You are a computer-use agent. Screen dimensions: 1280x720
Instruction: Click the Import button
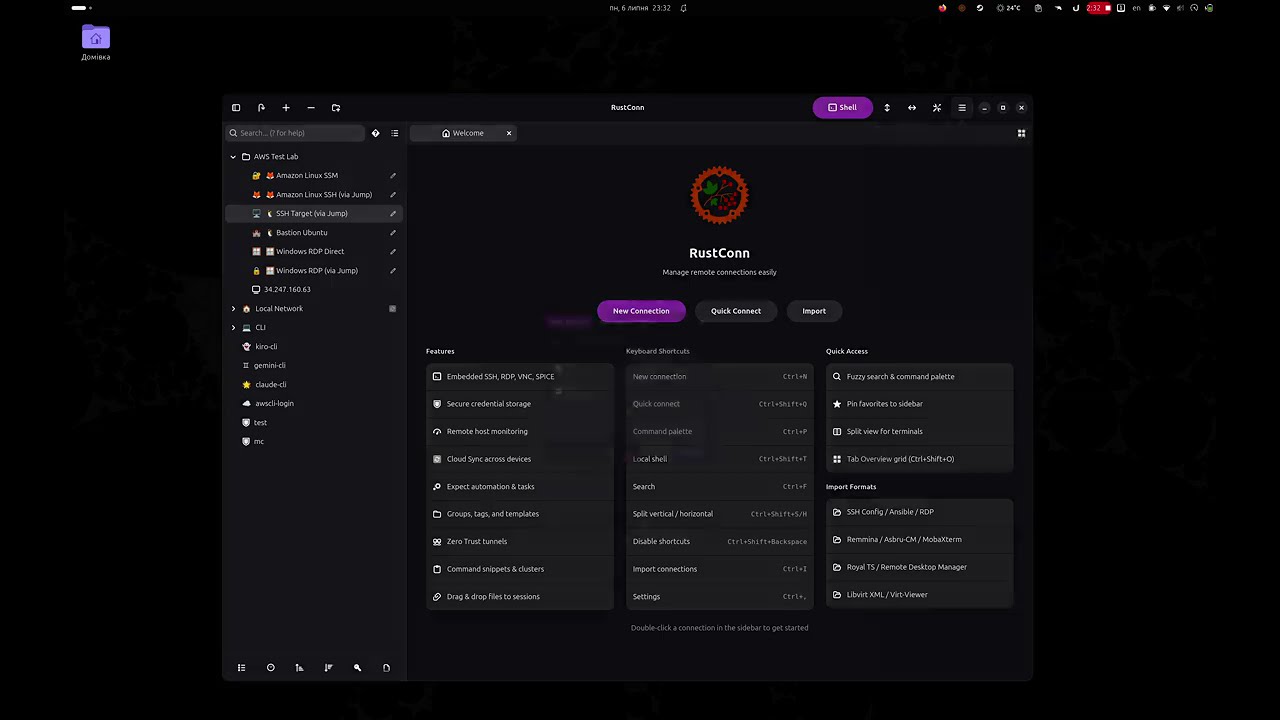click(x=814, y=311)
